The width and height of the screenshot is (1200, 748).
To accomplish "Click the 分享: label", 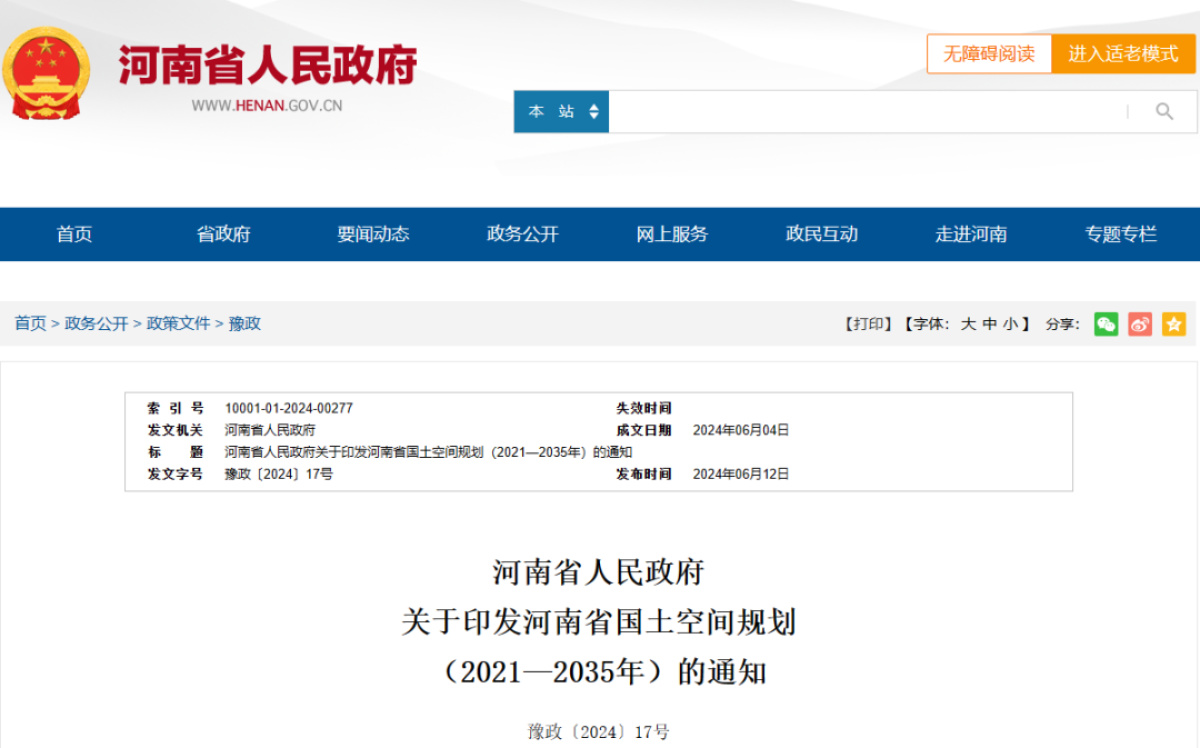I will click(x=1063, y=324).
